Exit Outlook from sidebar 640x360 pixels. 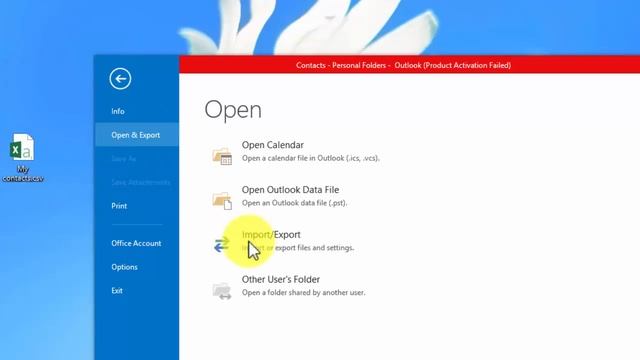coord(117,291)
